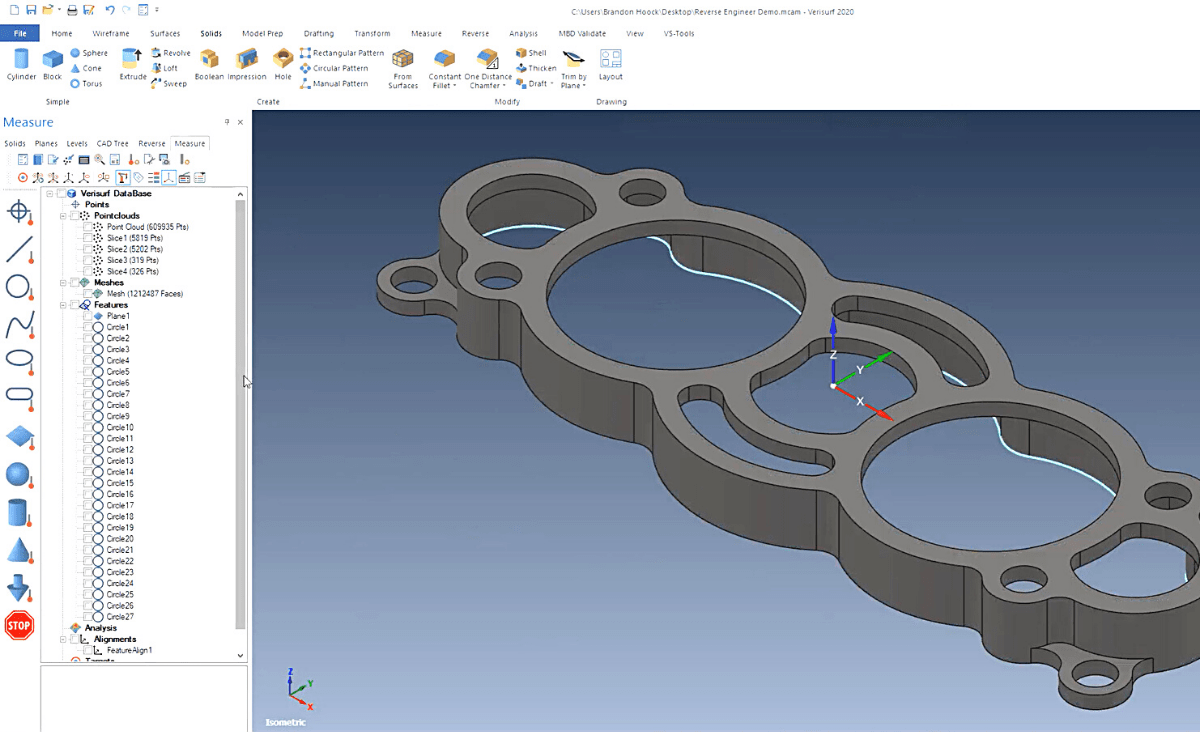Collapse the Alignments tree node
1200x732 pixels.
tap(63, 639)
